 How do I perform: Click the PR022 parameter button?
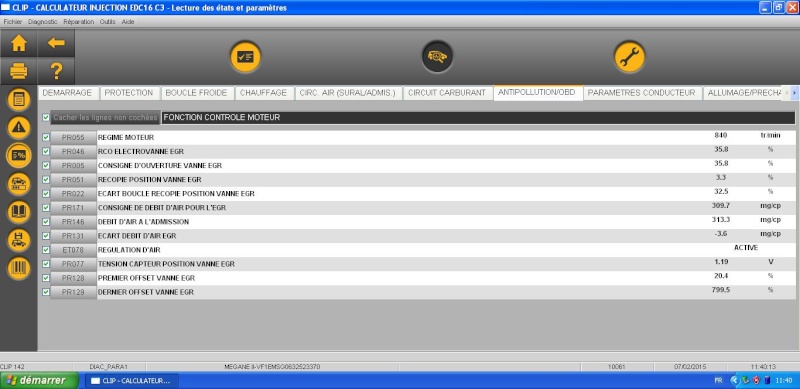coord(73,193)
